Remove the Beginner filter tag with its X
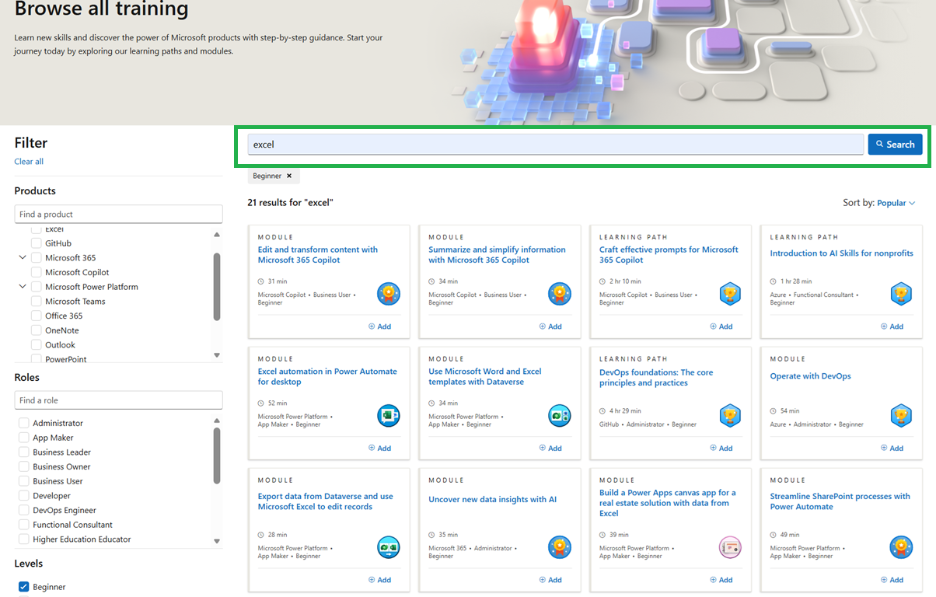 (x=289, y=176)
